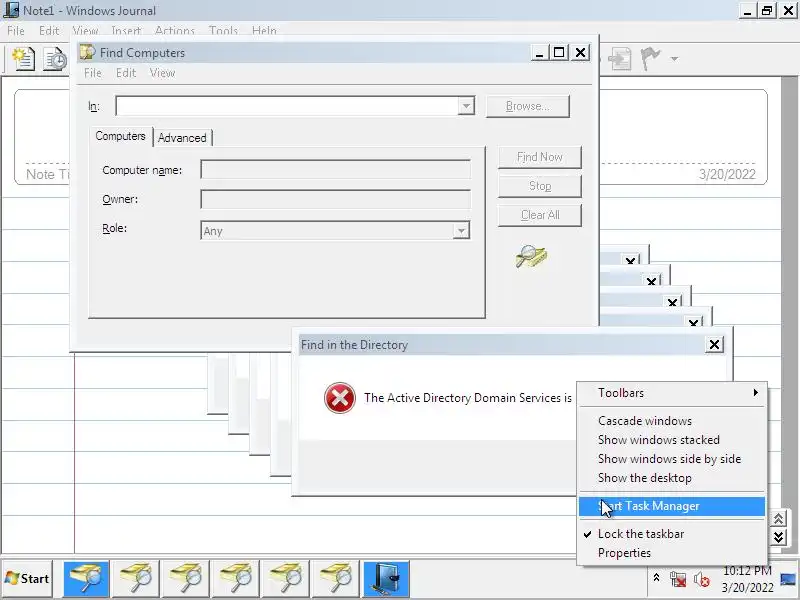Viewport: 800px width, 600px height.
Task: Minimize the Find Computers window
Action: 539,52
